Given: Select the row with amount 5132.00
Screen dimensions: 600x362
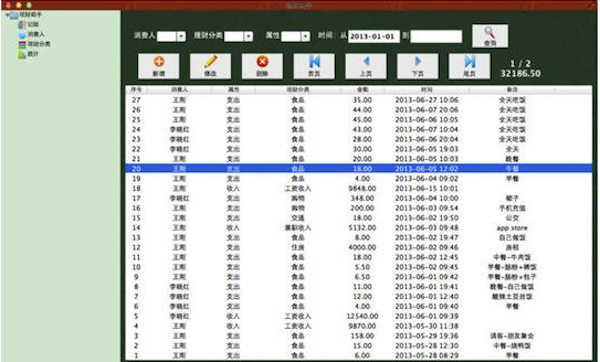Looking at the screenshot, I should (359, 228).
